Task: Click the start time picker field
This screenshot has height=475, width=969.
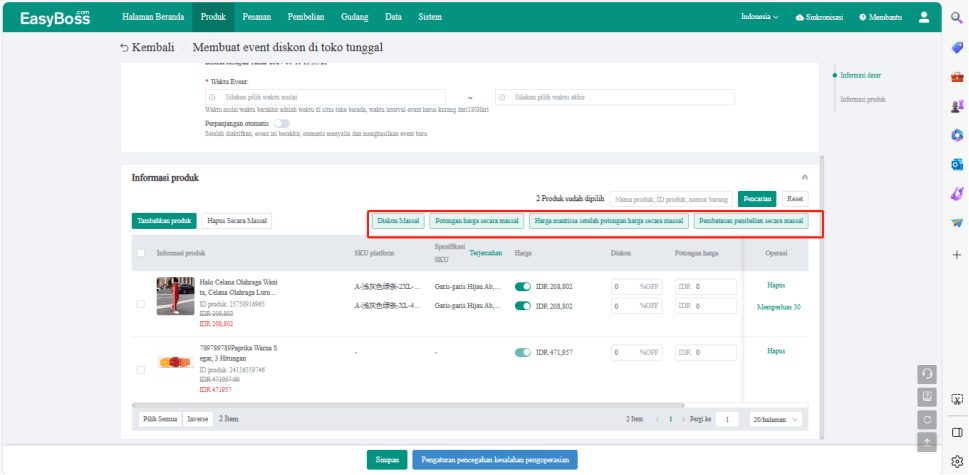Action: point(325,98)
